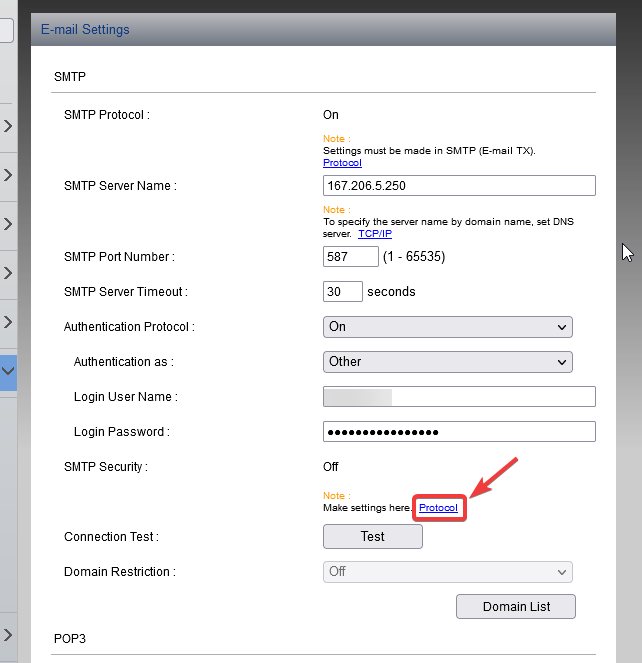
Task: Select the SMTP Server Timeout seconds field
Action: click(343, 292)
